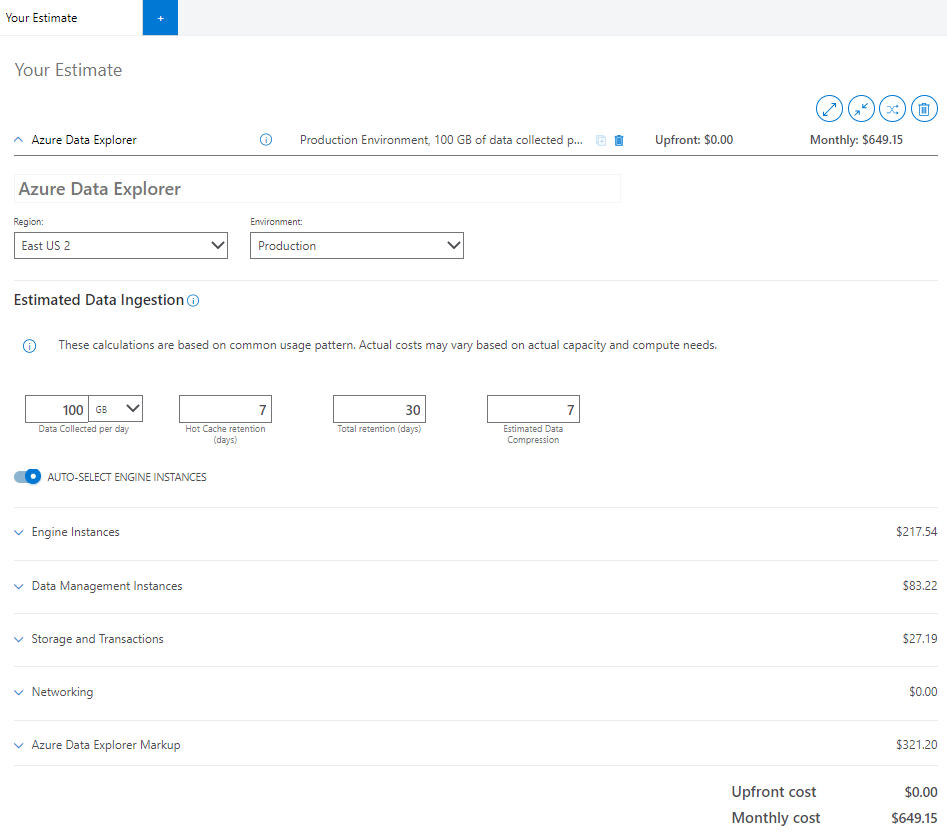Click info icon beside Azure Data Explorer header
The image size is (947, 836).
coord(266,140)
